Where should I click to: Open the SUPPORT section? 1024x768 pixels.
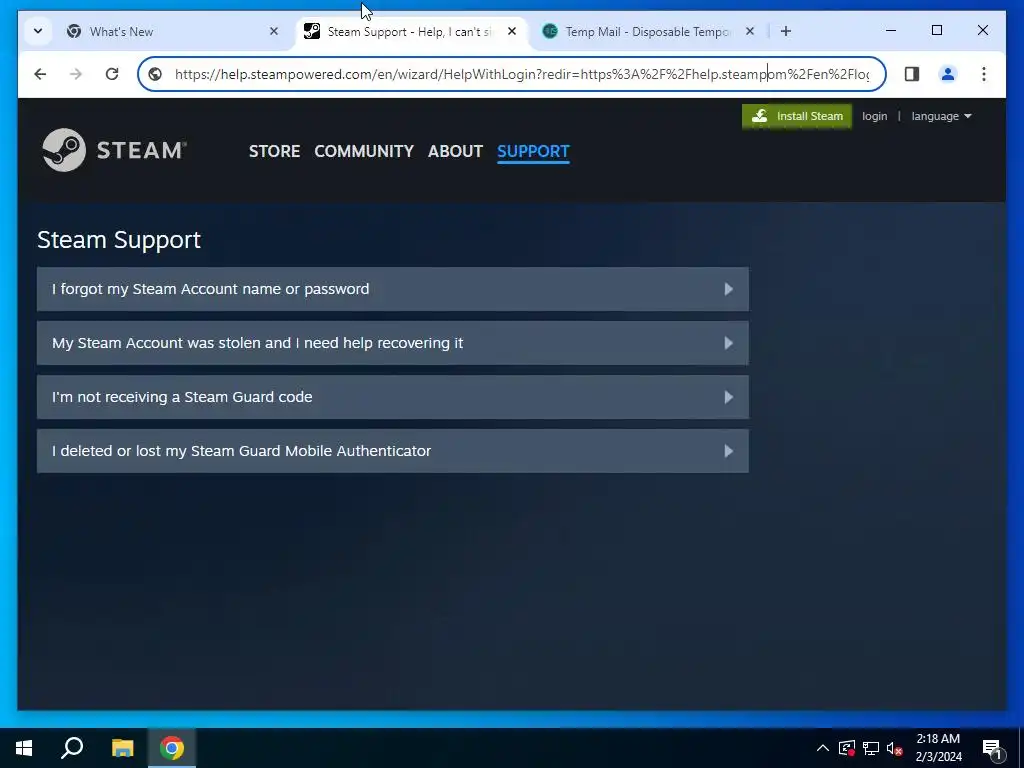click(x=533, y=151)
